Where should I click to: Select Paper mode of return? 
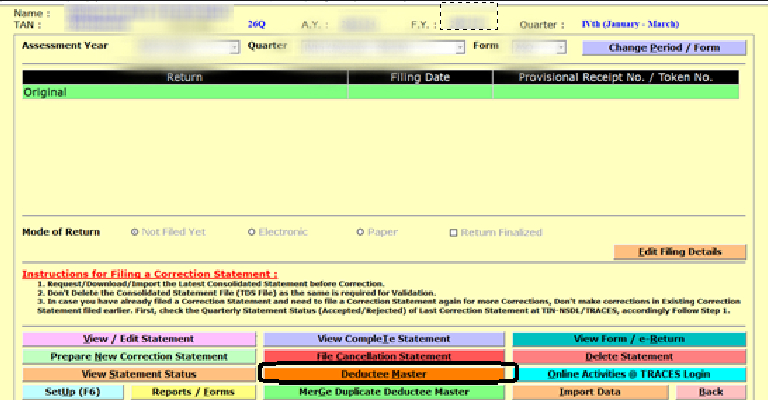(359, 232)
